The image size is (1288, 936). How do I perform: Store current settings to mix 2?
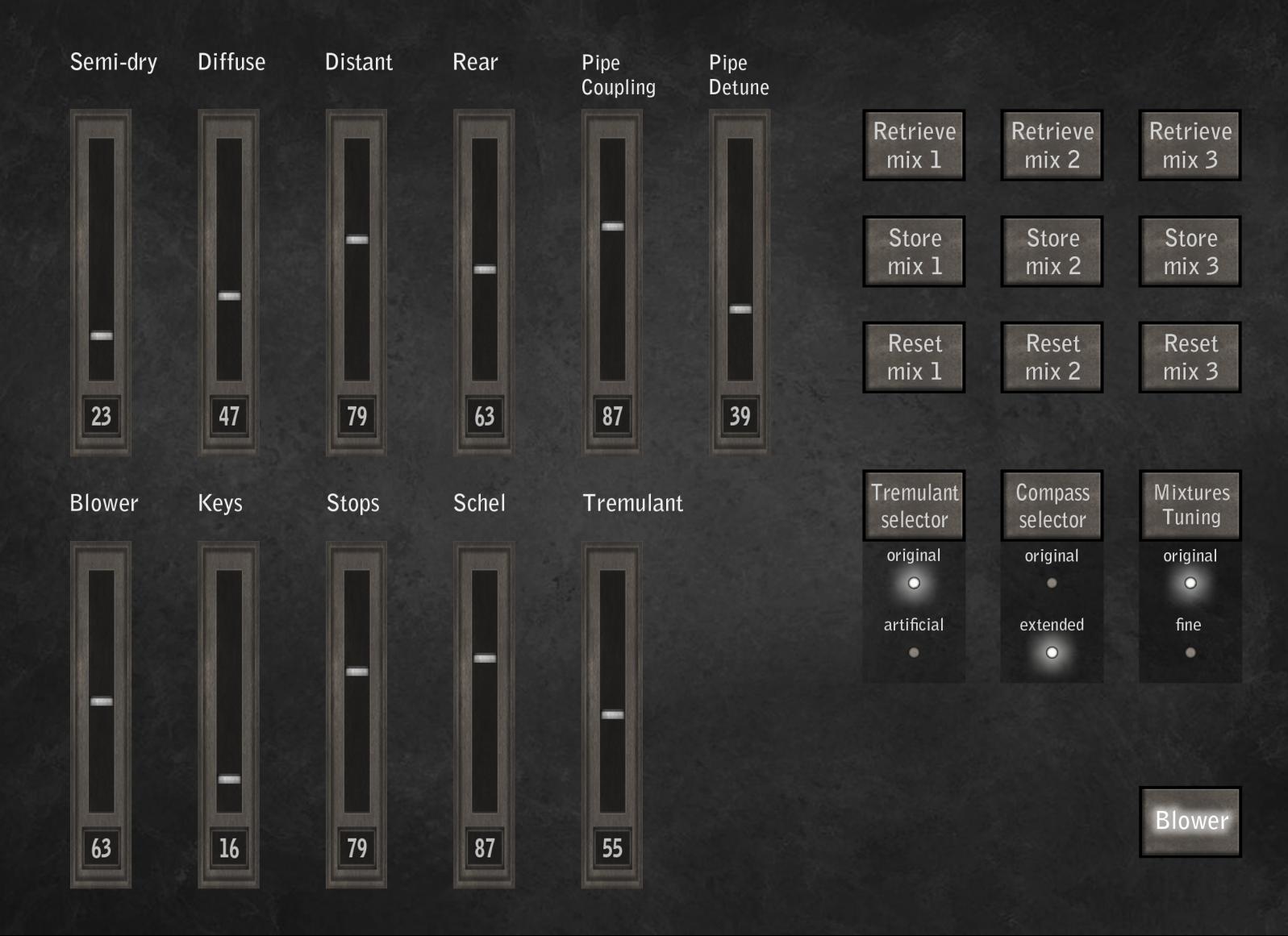(1052, 252)
